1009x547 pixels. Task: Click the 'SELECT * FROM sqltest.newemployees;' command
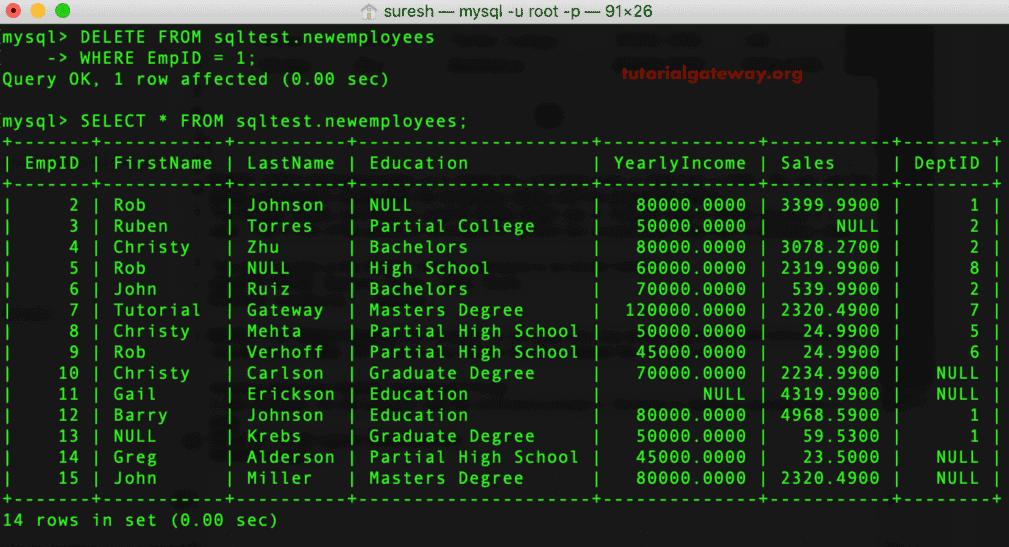(273, 121)
